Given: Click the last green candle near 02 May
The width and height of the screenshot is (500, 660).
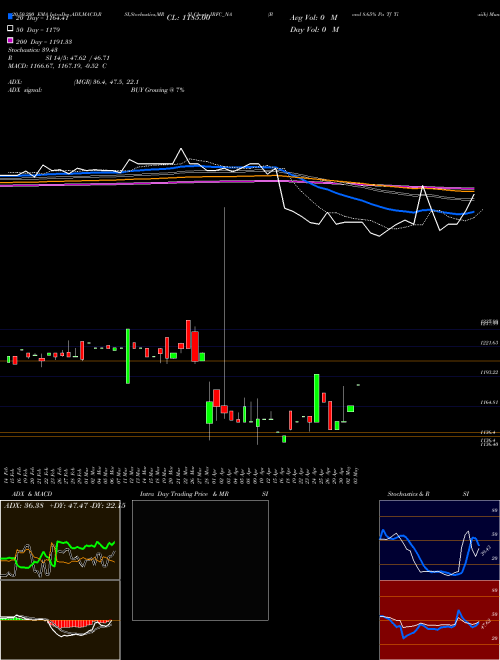Looking at the screenshot, I should pyautogui.click(x=350, y=409).
